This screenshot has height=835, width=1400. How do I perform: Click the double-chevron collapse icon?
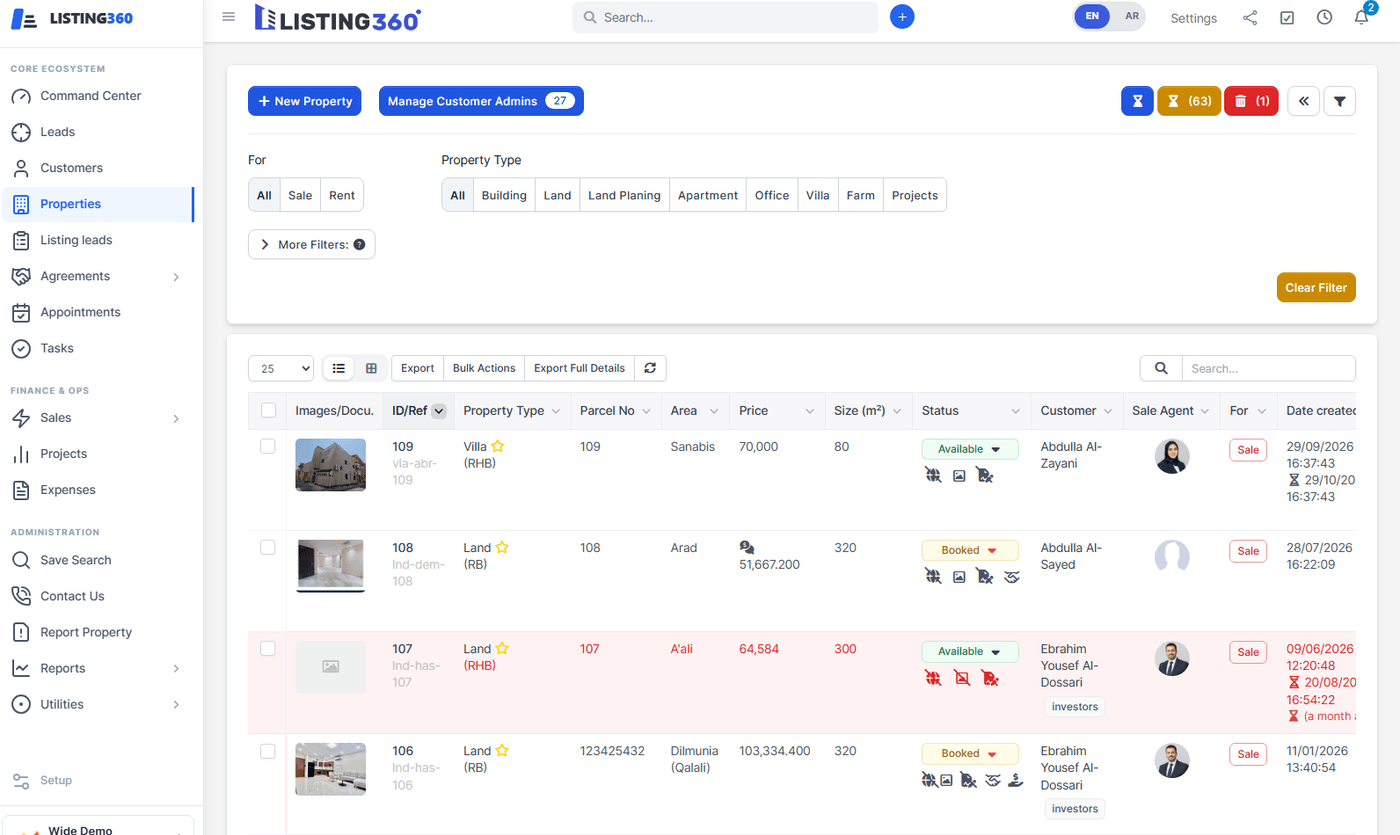1303,101
